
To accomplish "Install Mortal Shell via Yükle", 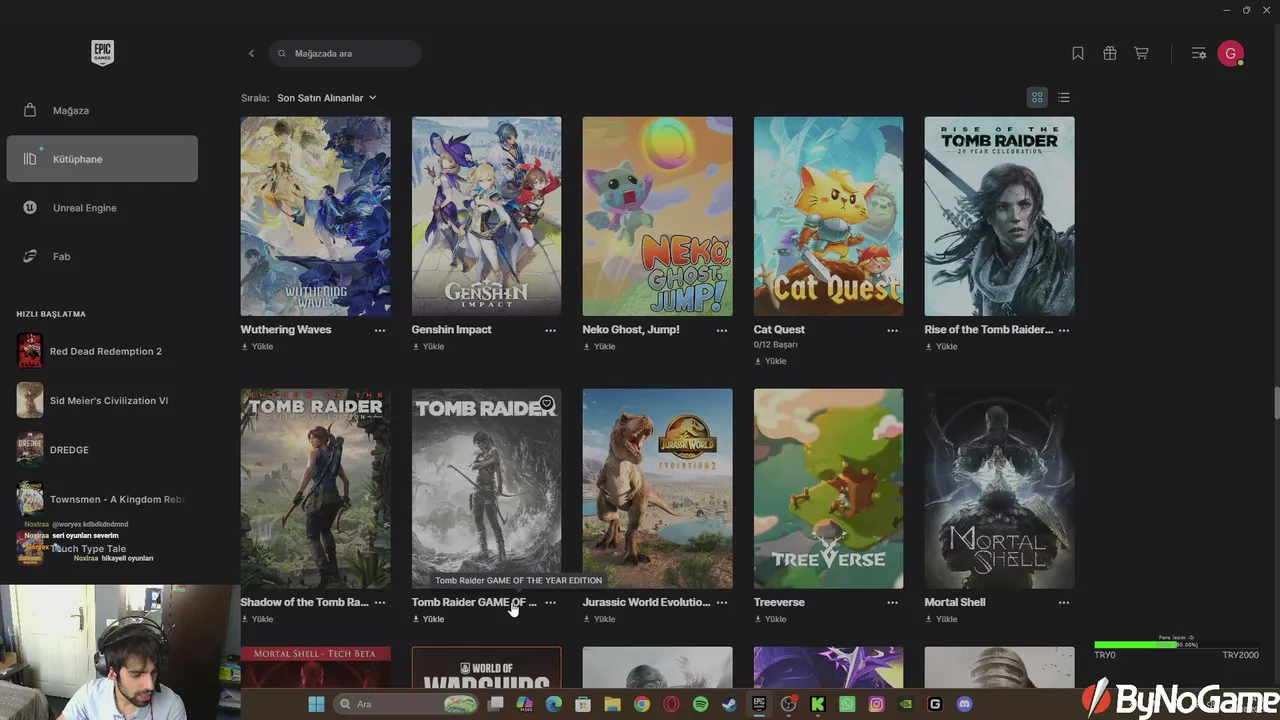I will coord(941,619).
